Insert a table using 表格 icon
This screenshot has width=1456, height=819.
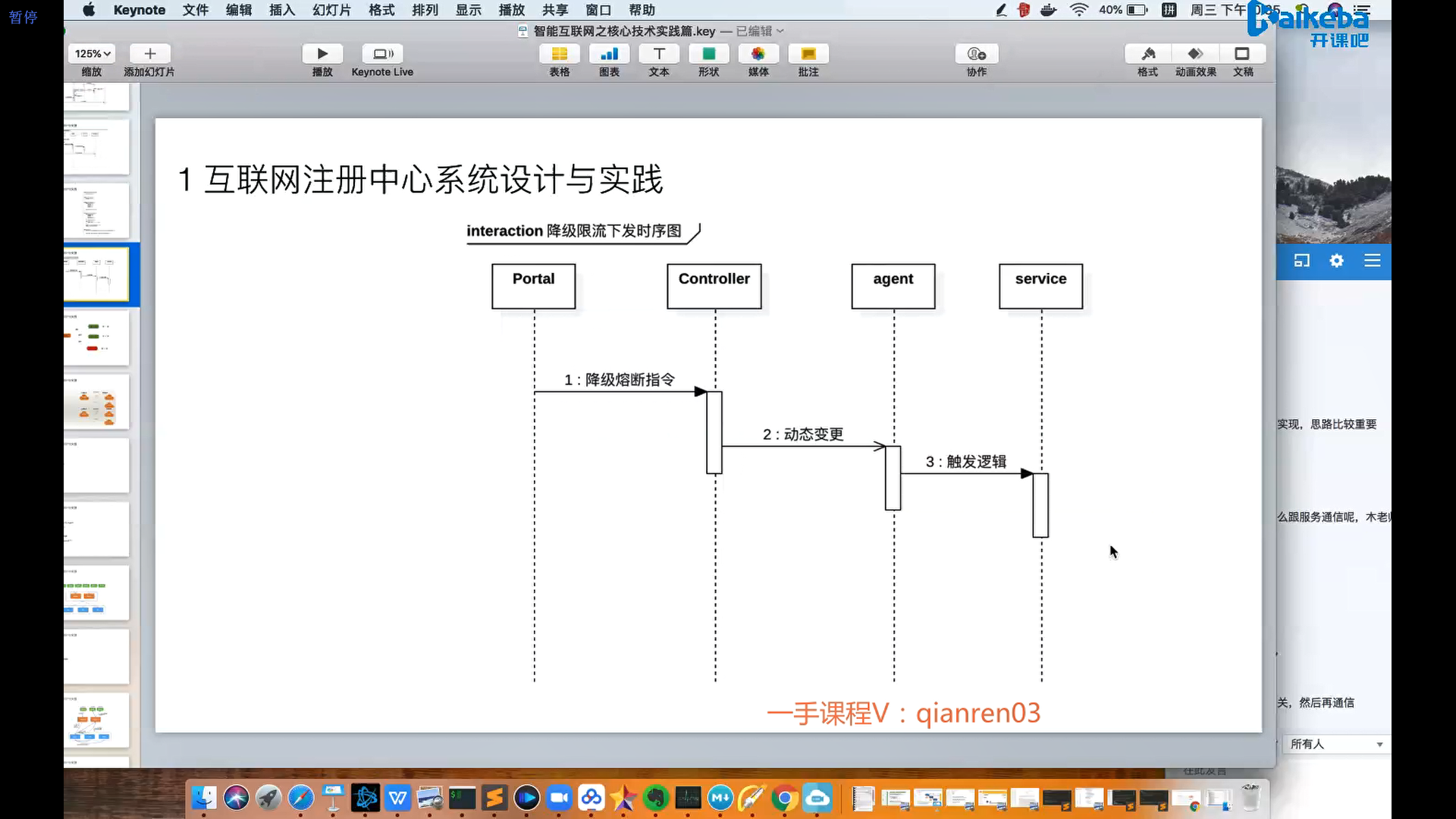[x=559, y=54]
